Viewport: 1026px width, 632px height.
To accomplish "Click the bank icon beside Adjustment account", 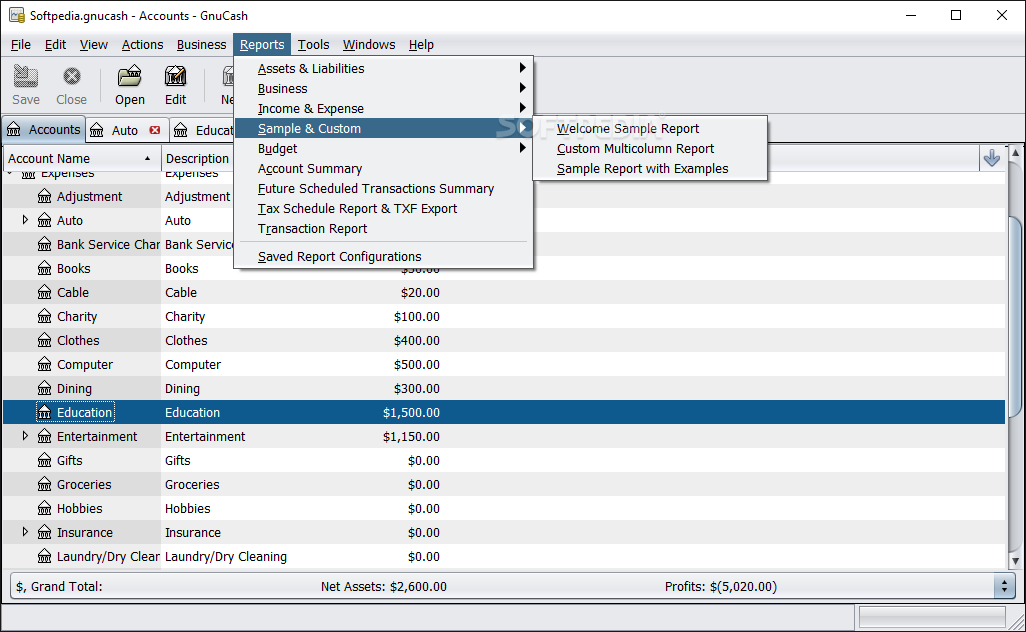I will (x=44, y=196).
